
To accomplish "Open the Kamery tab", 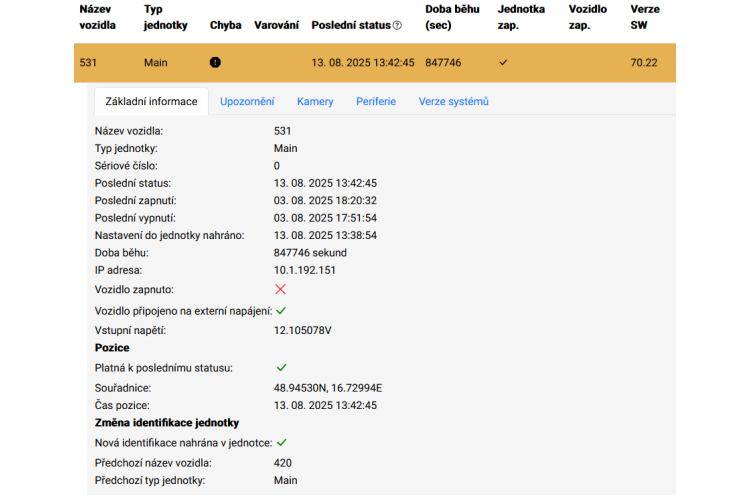I will point(315,101).
